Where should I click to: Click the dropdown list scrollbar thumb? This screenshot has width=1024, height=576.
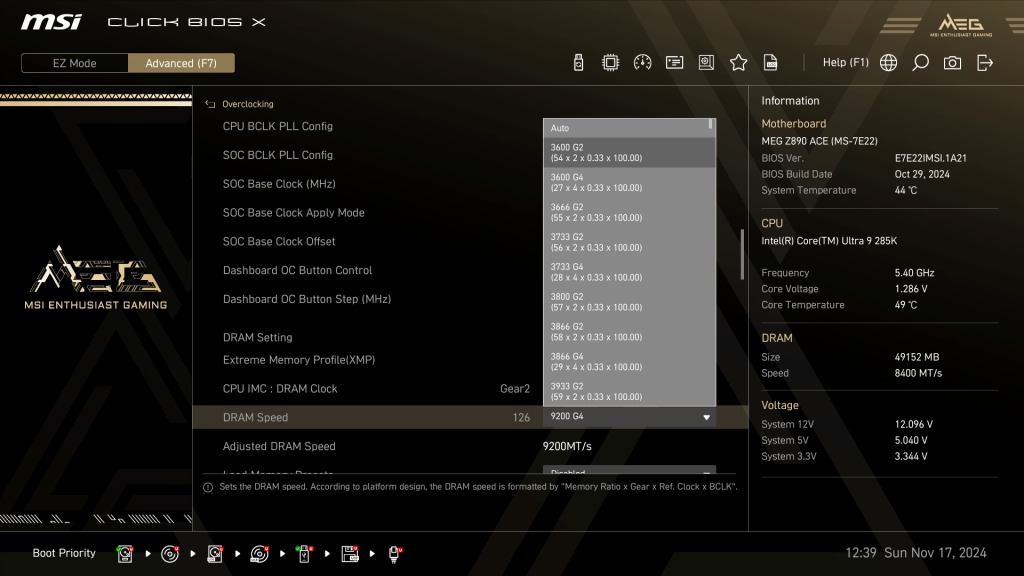(x=711, y=123)
